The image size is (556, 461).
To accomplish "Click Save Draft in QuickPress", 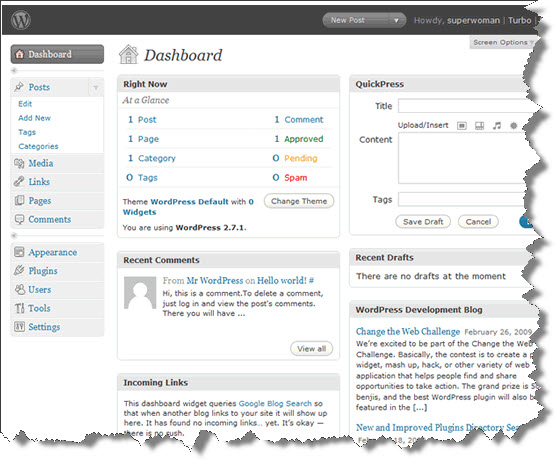I will (423, 222).
